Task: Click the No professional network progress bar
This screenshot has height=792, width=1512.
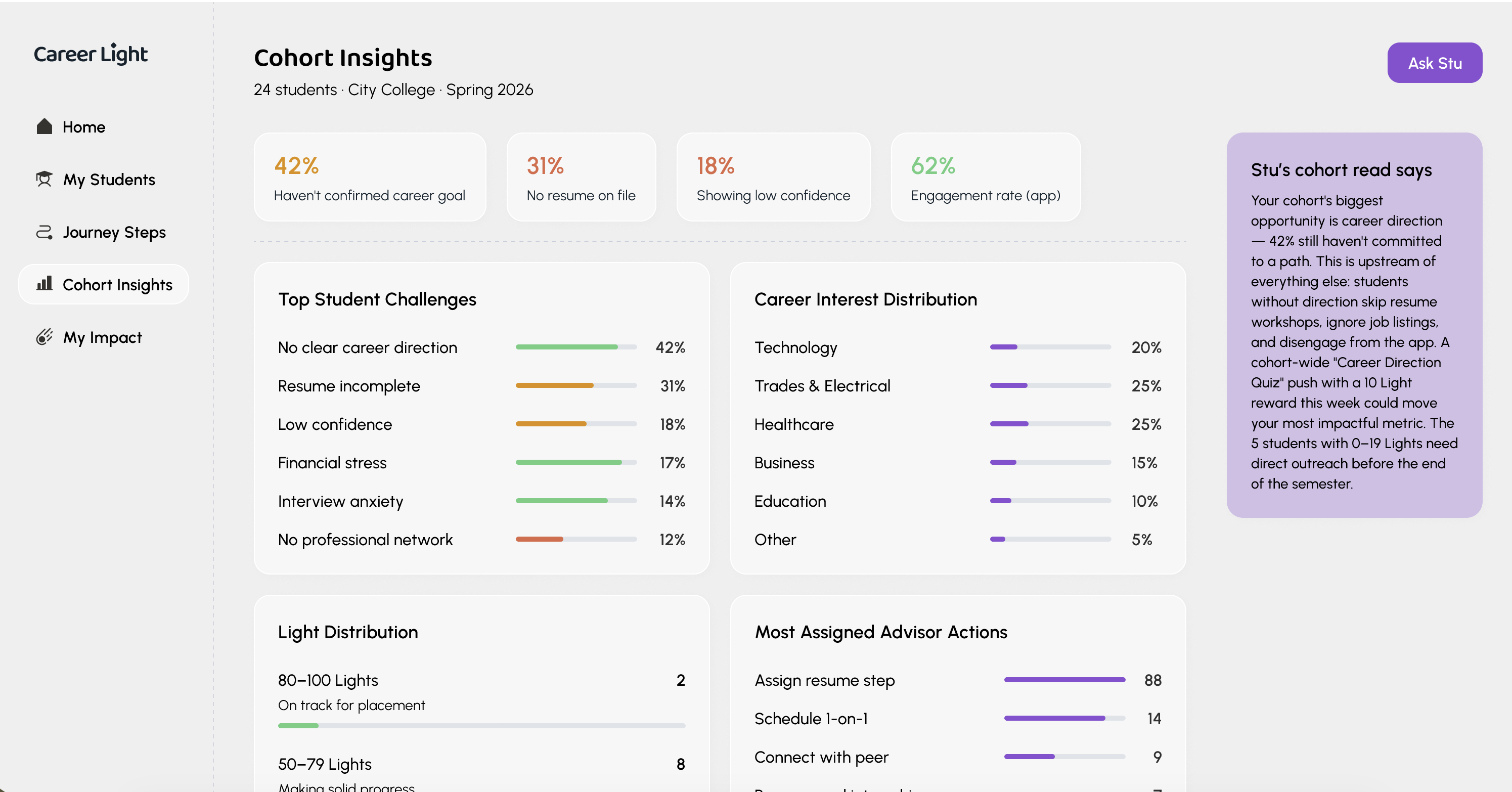Action: click(576, 539)
